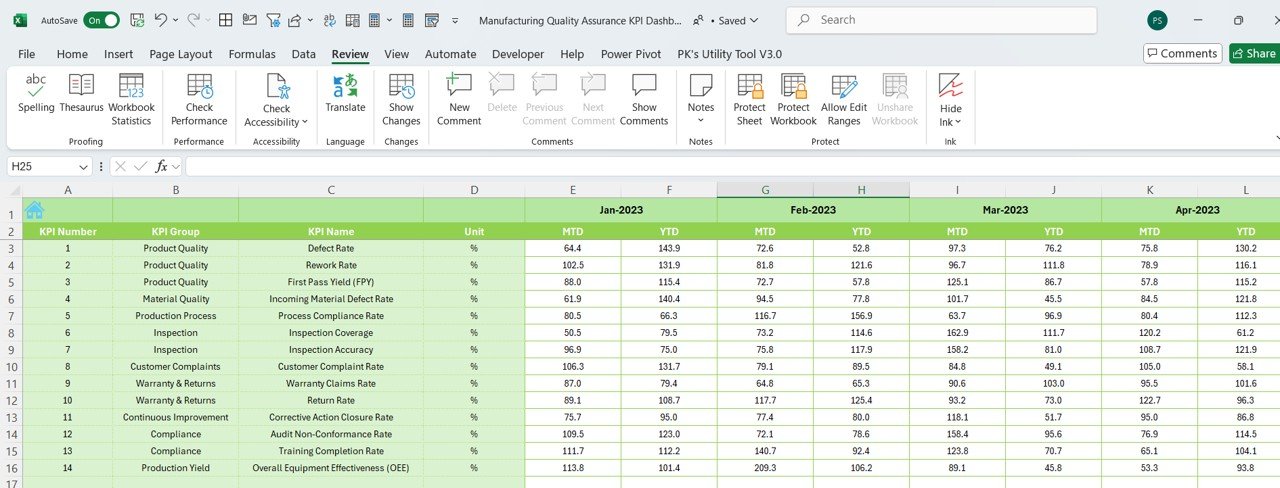Viewport: 1280px width, 488px height.
Task: Open the Developer tab
Action: (518, 54)
